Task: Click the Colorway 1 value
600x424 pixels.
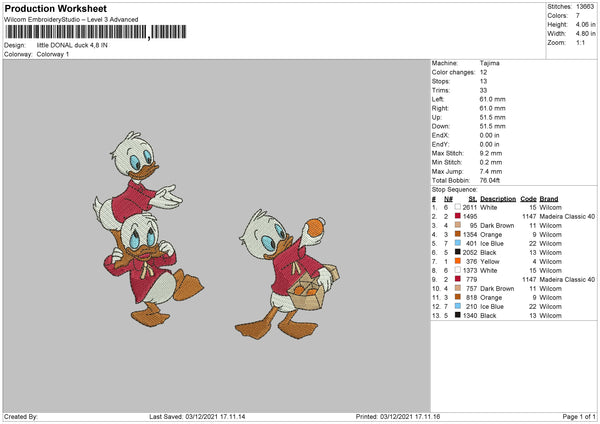Action: click(53, 54)
